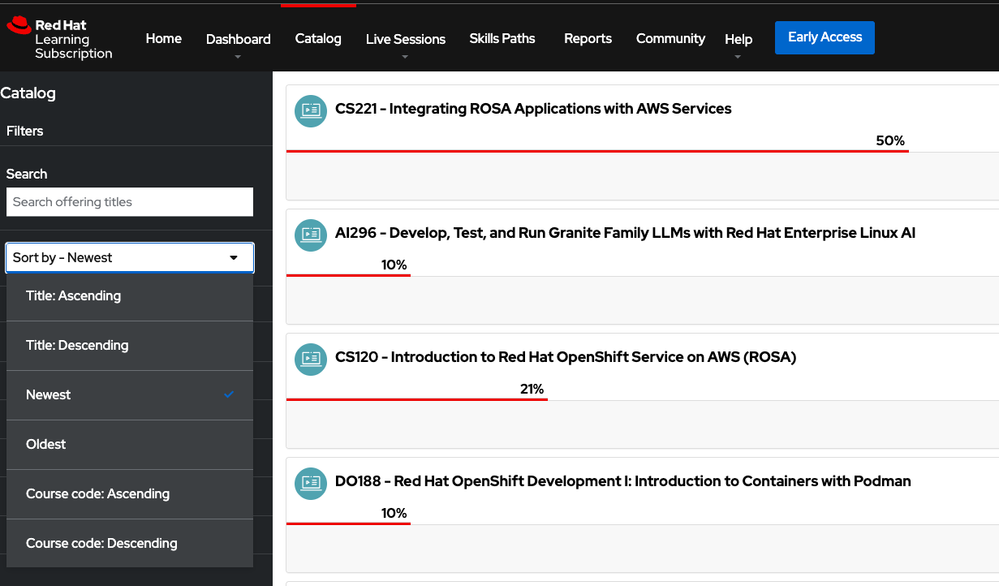
Task: Click the Search offering titles field
Action: point(130,202)
